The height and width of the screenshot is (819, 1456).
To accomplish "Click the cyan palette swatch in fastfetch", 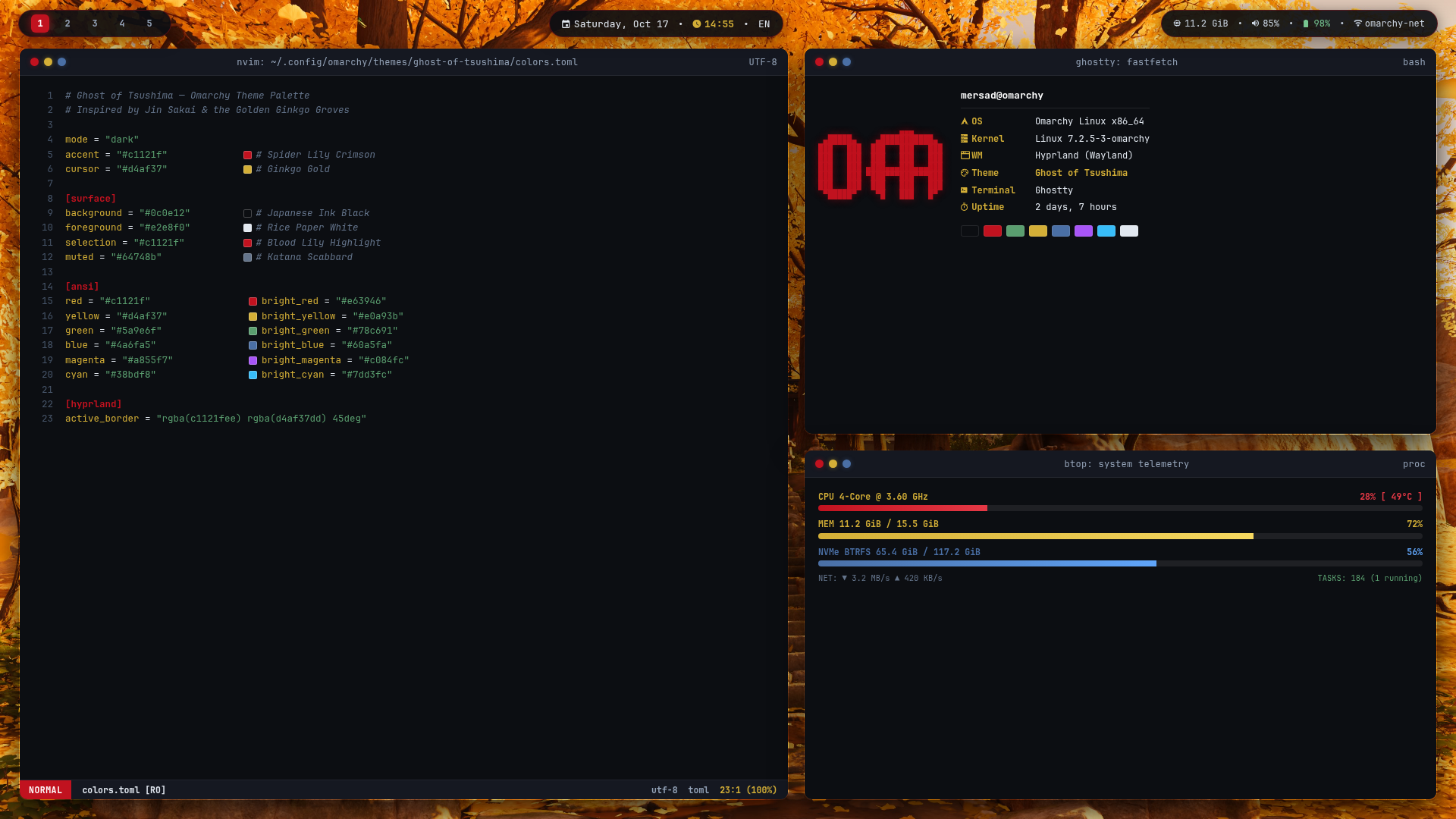I will pyautogui.click(x=1106, y=231).
